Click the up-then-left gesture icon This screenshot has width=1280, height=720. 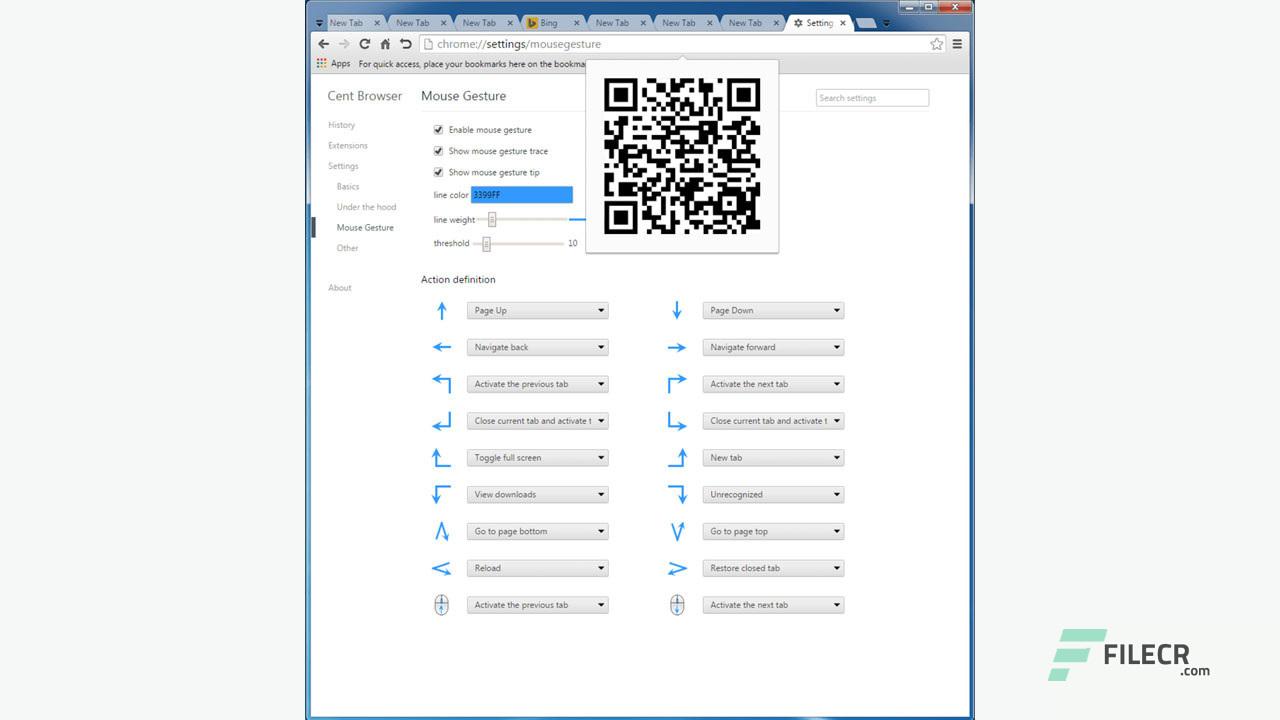click(441, 384)
